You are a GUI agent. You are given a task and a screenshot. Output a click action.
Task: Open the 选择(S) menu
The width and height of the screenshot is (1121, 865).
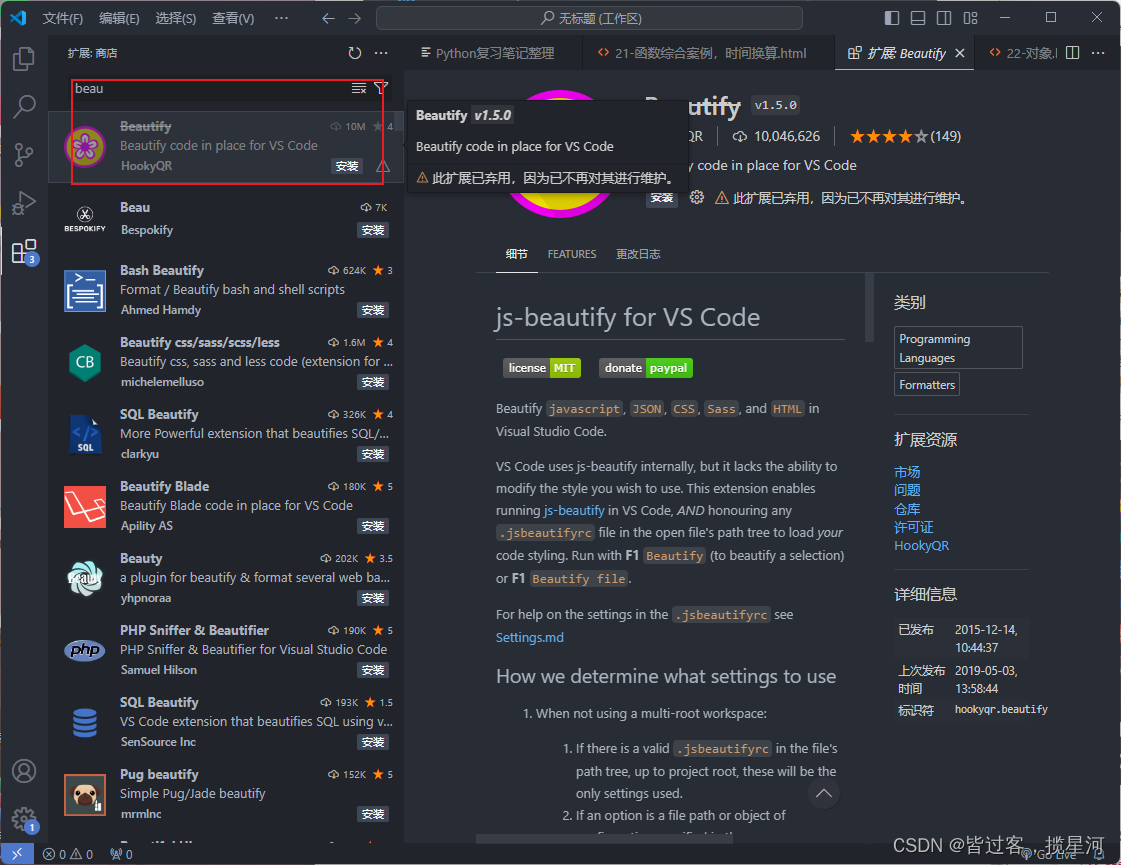(176, 18)
